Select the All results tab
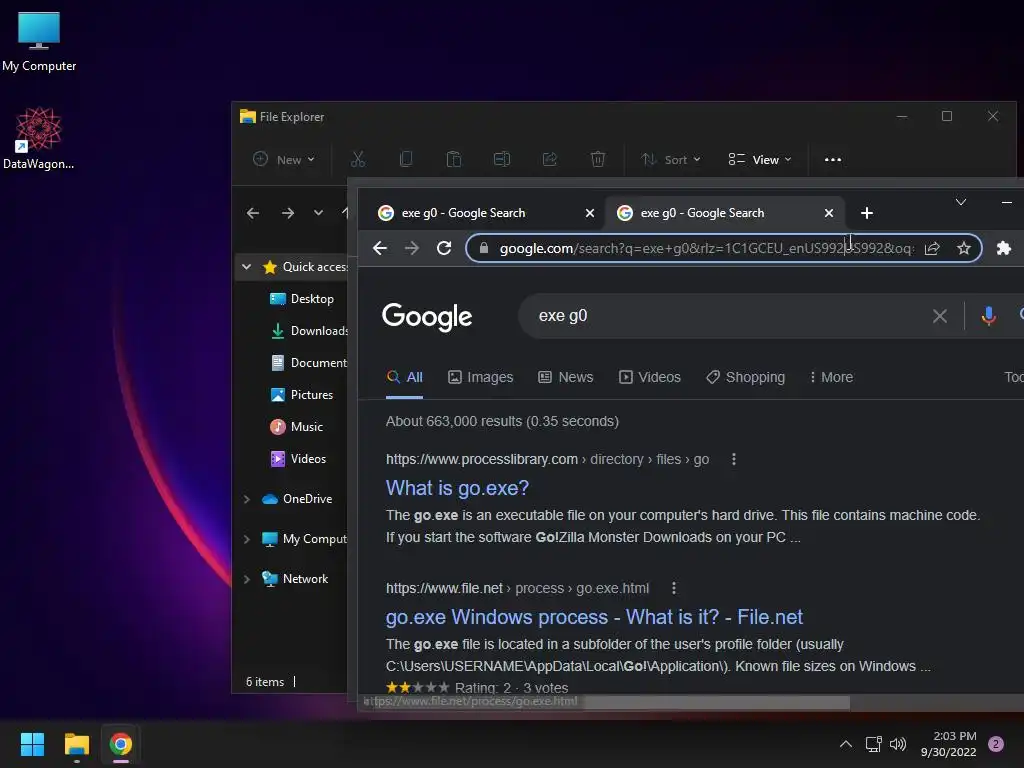Image resolution: width=1024 pixels, height=768 pixels. 404,377
